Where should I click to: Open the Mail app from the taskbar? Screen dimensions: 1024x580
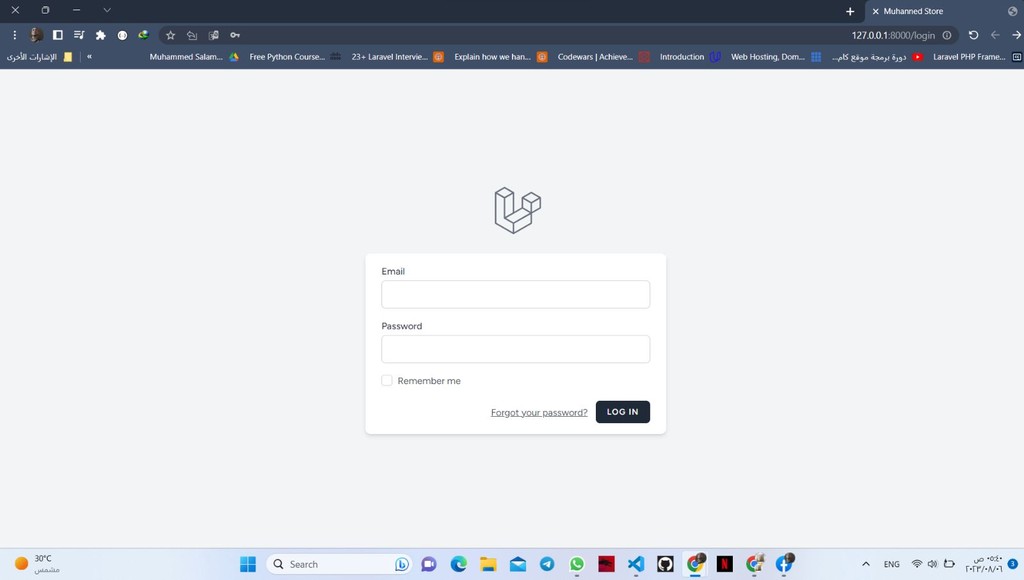tap(518, 564)
